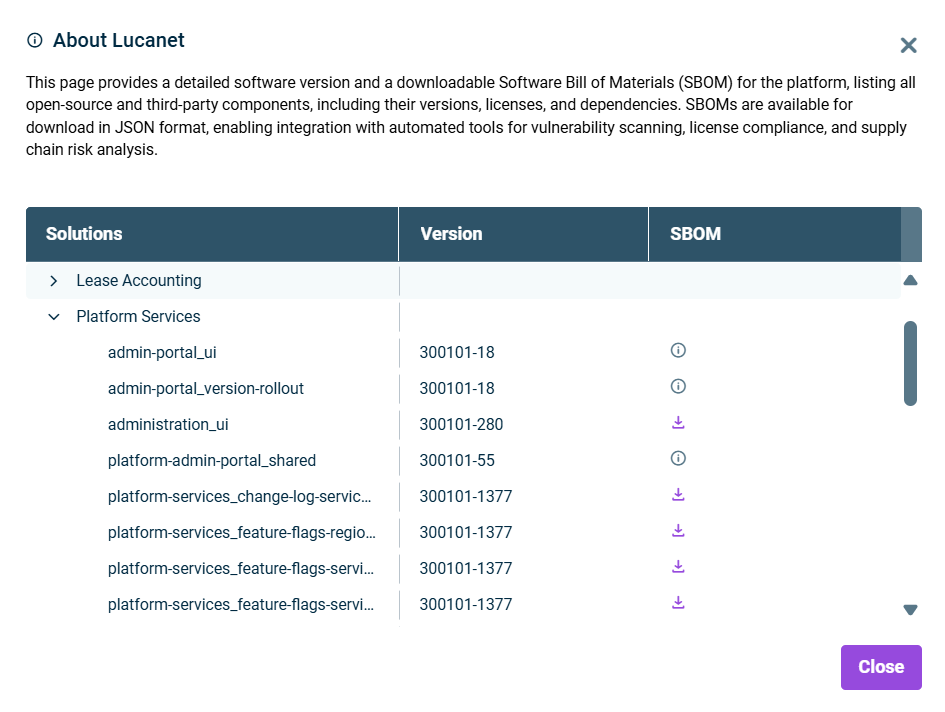Click the scroll down arrow in table
Image resolution: width=945 pixels, height=712 pixels.
coord(910,609)
